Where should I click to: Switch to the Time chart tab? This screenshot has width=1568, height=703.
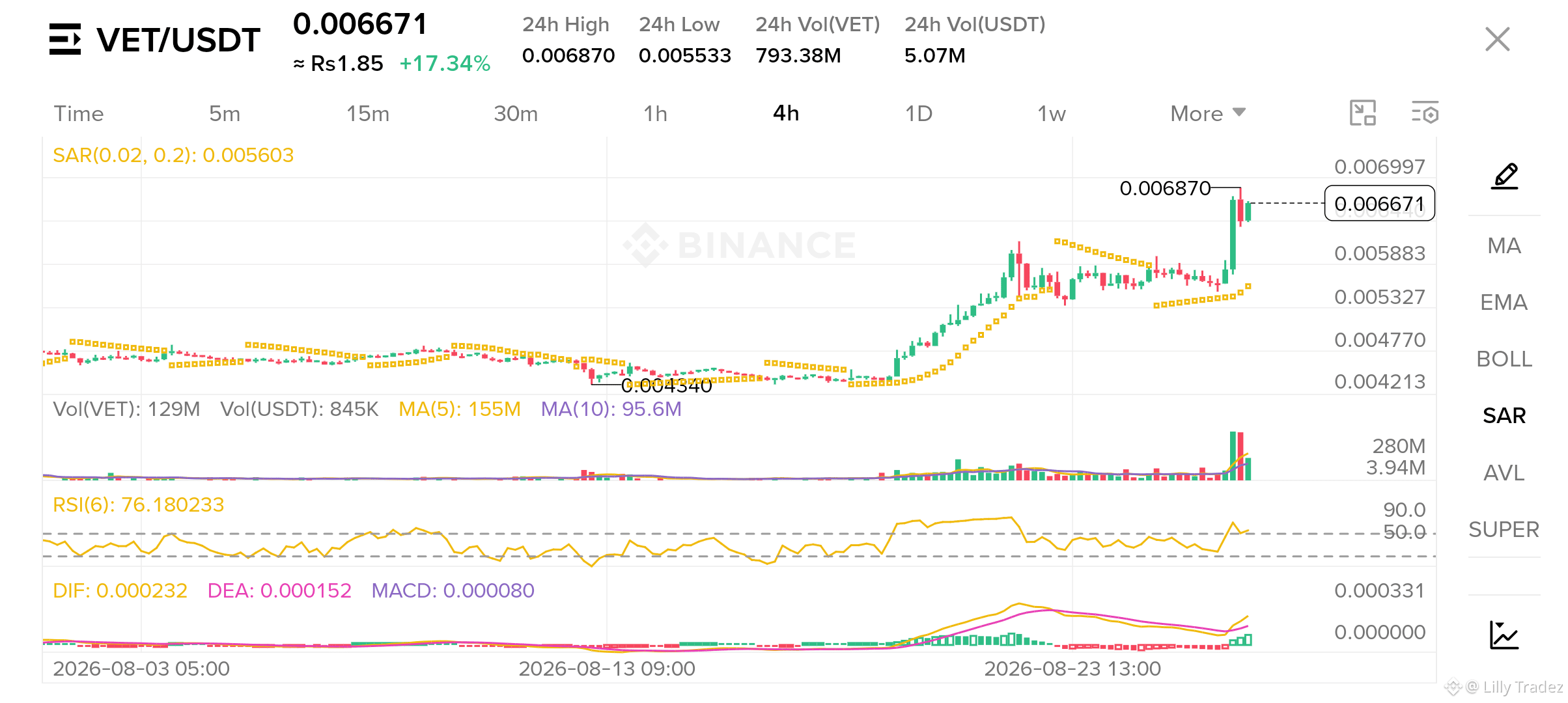point(79,113)
